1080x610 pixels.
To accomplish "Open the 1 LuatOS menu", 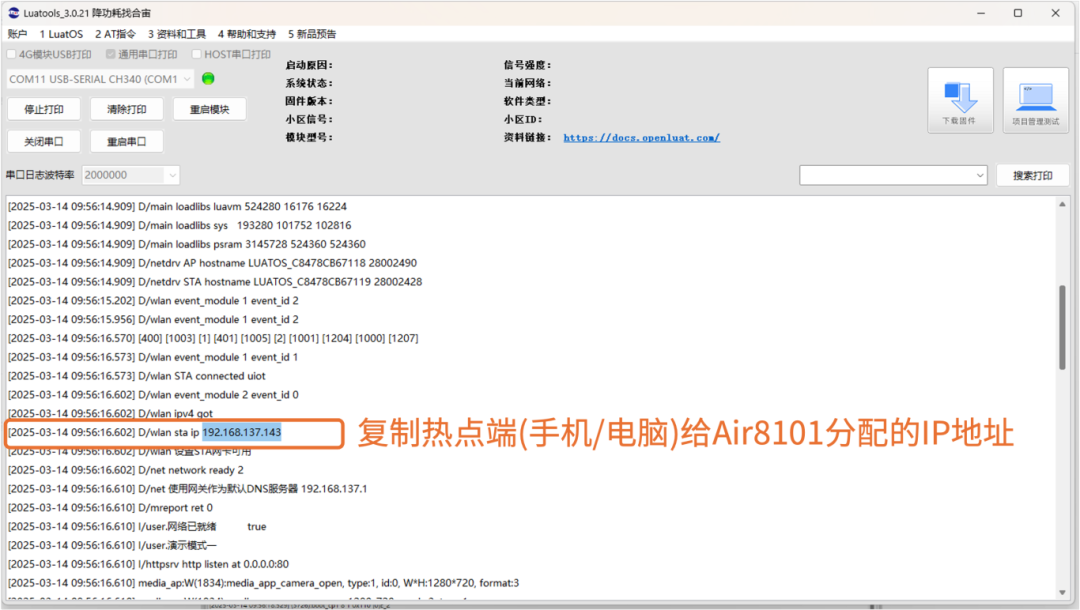I will (x=61, y=33).
